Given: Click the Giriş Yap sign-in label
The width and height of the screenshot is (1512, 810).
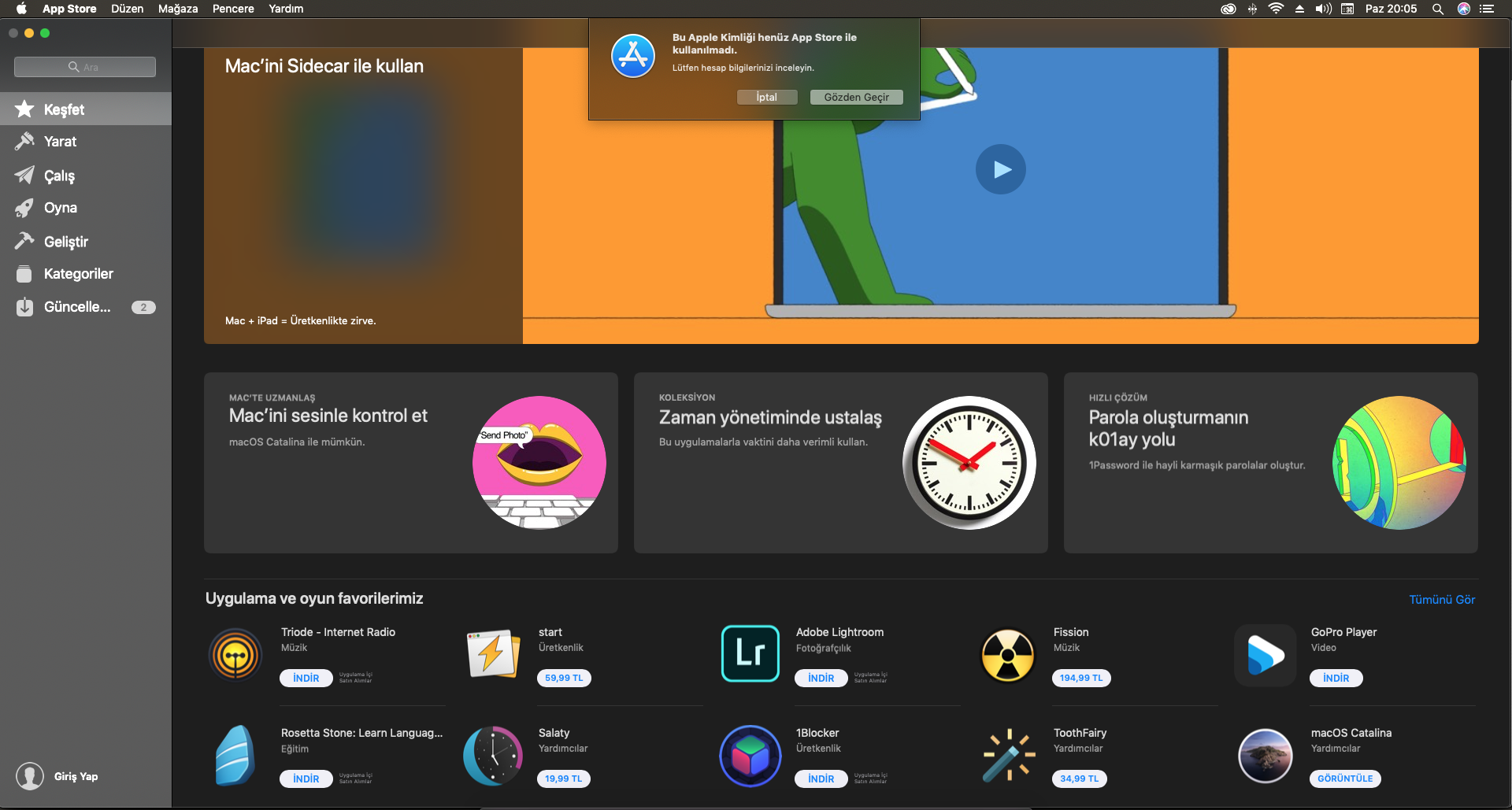Looking at the screenshot, I should [76, 776].
